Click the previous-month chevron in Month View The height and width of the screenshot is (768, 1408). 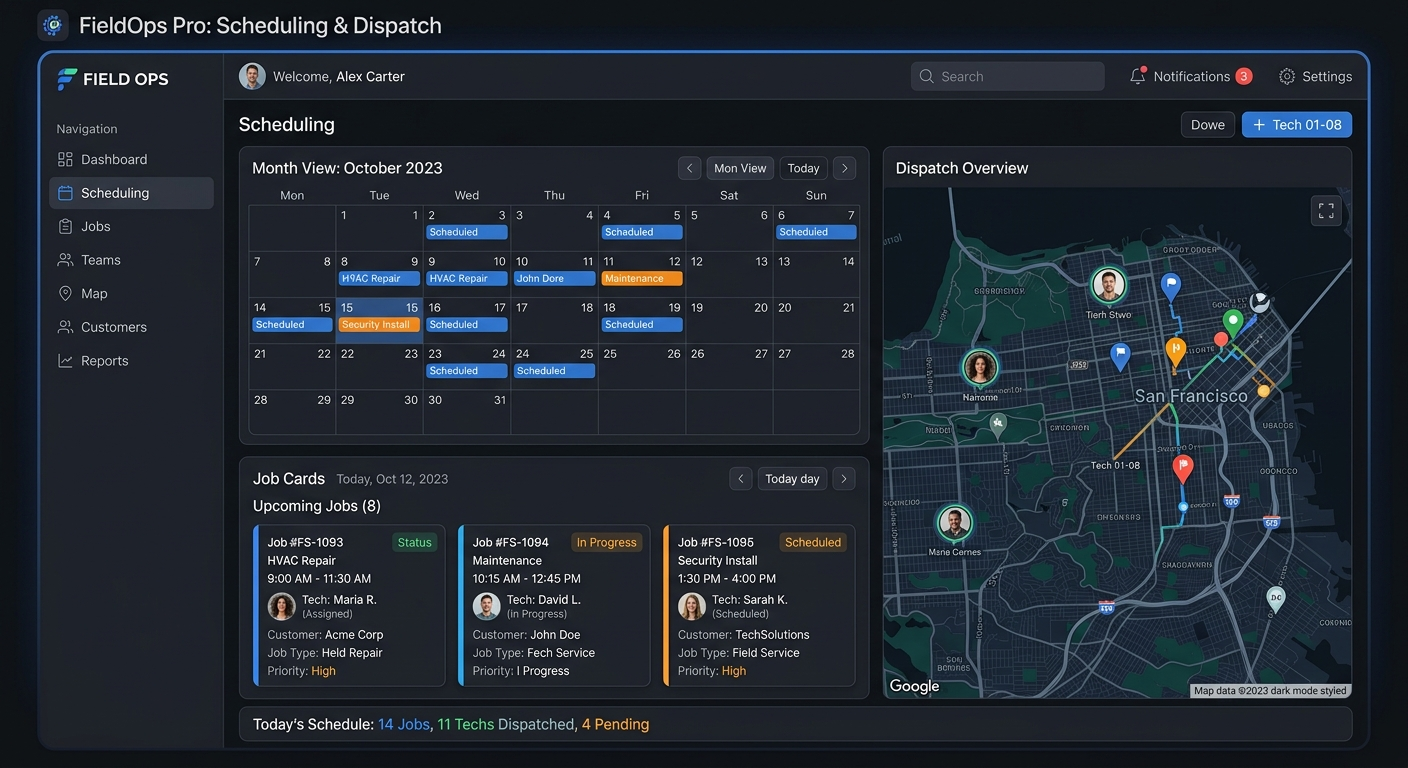689,167
